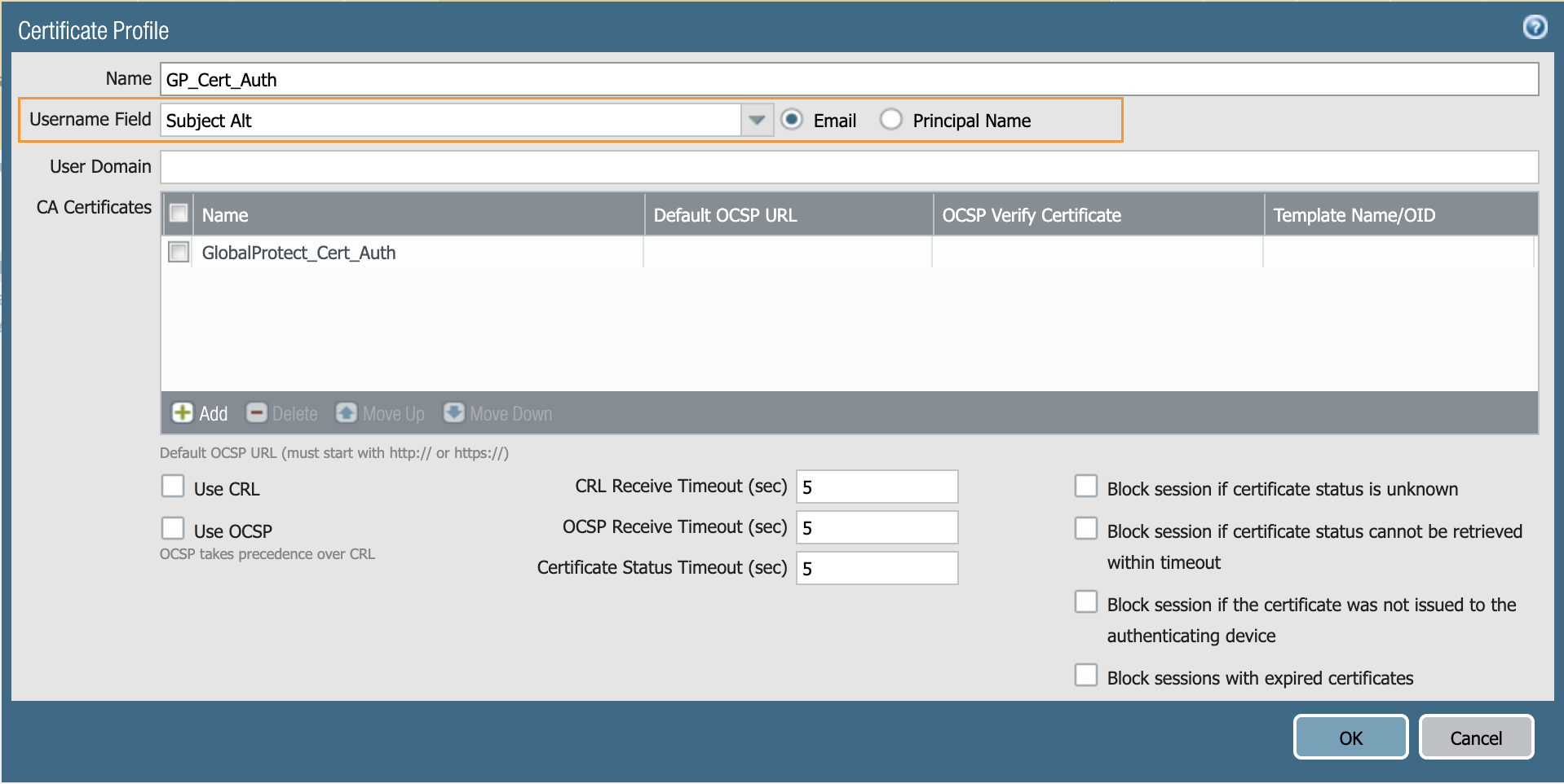
Task: Click the OK button
Action: (1350, 737)
